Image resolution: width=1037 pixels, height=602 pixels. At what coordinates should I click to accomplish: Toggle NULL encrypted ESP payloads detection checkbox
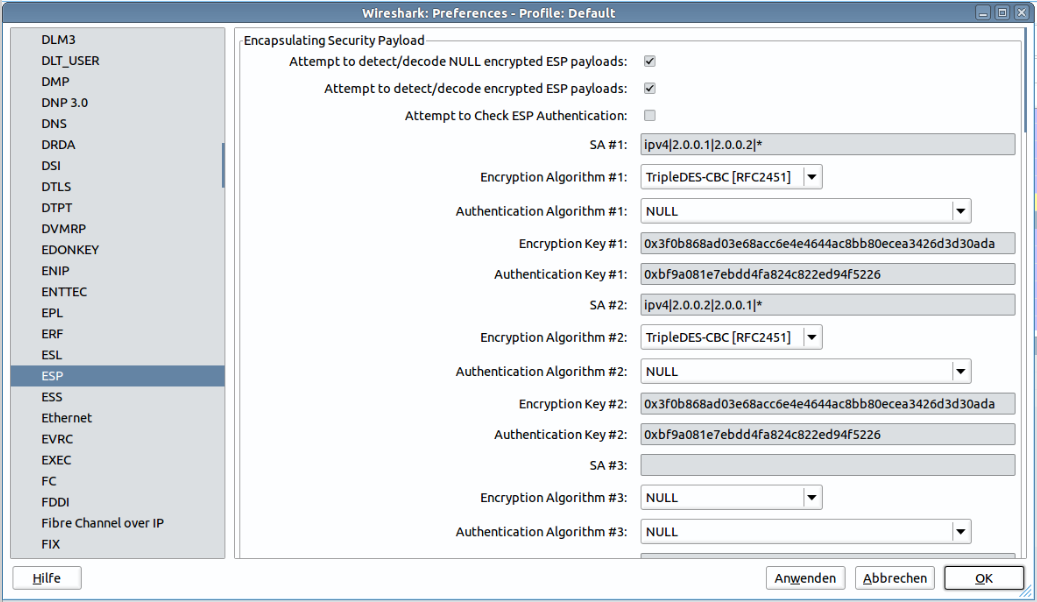pos(649,62)
